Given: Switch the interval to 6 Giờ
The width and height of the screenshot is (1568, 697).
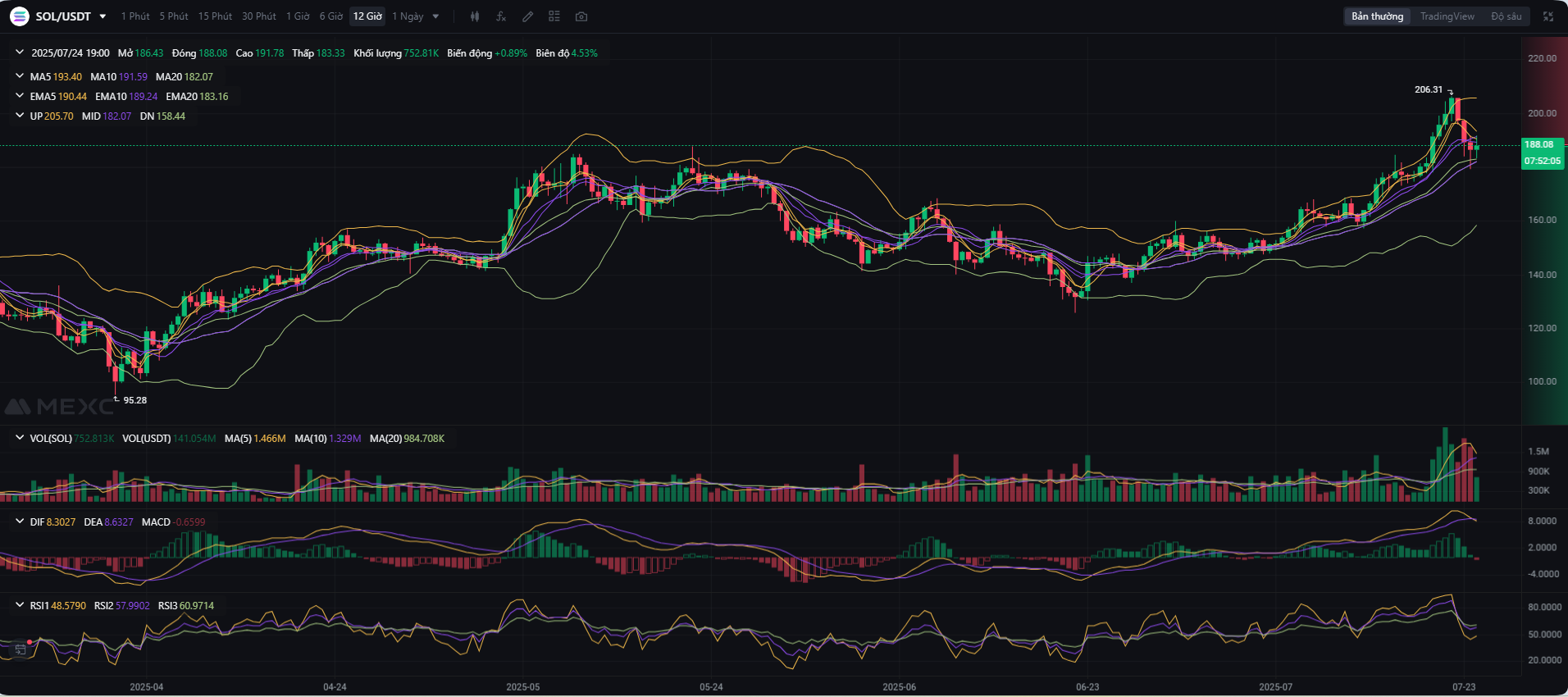Looking at the screenshot, I should click(x=331, y=16).
